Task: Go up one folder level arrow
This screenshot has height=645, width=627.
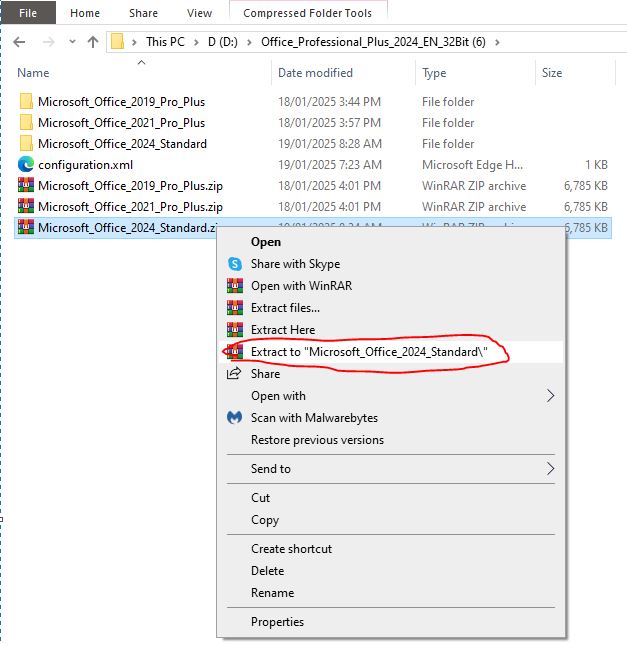Action: point(93,42)
